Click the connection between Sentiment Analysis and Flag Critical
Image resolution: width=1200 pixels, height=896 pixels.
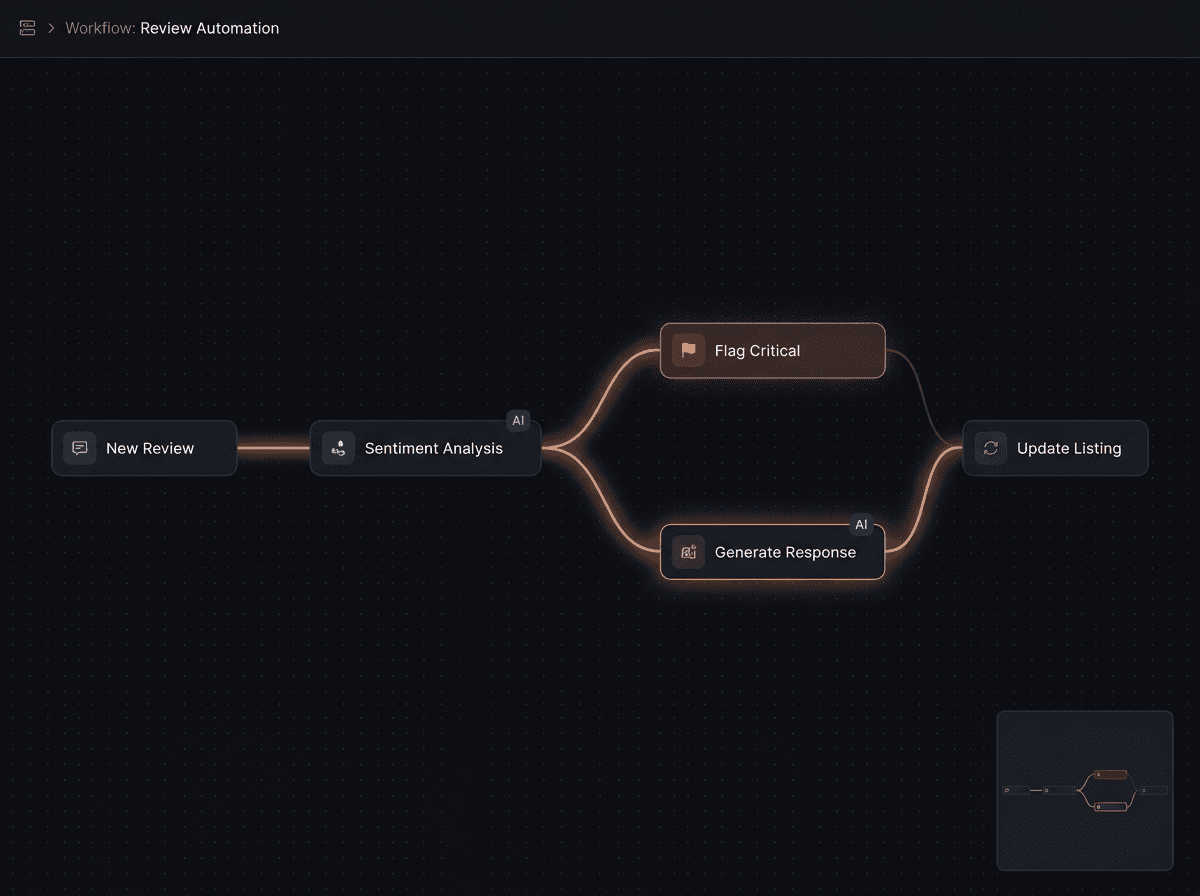(x=605, y=398)
